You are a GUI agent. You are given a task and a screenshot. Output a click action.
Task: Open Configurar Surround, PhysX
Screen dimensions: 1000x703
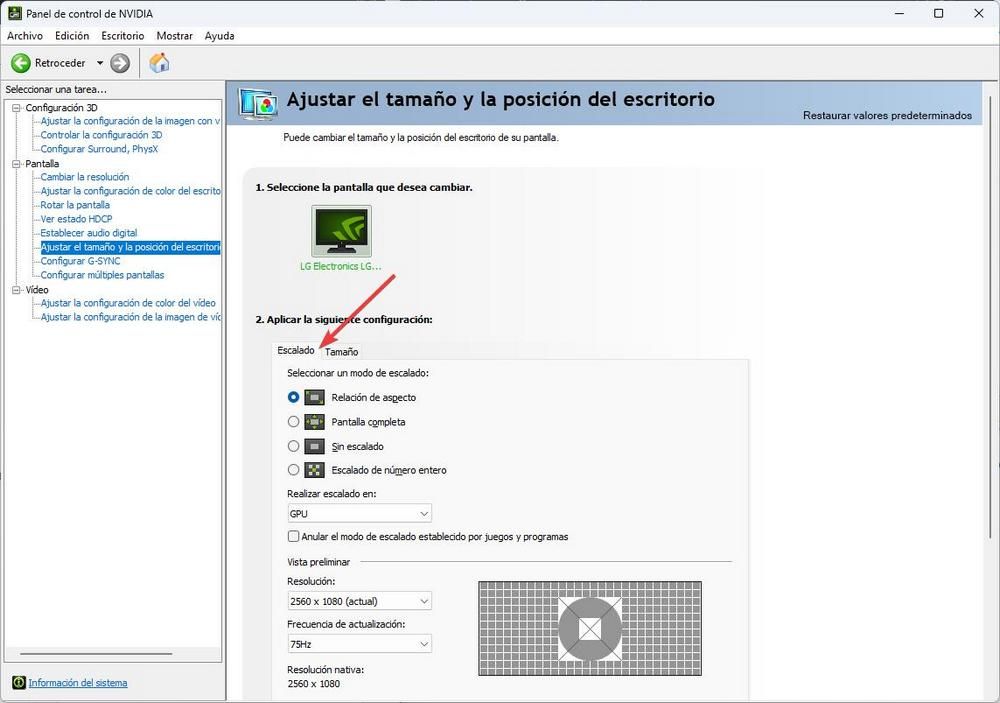click(99, 149)
